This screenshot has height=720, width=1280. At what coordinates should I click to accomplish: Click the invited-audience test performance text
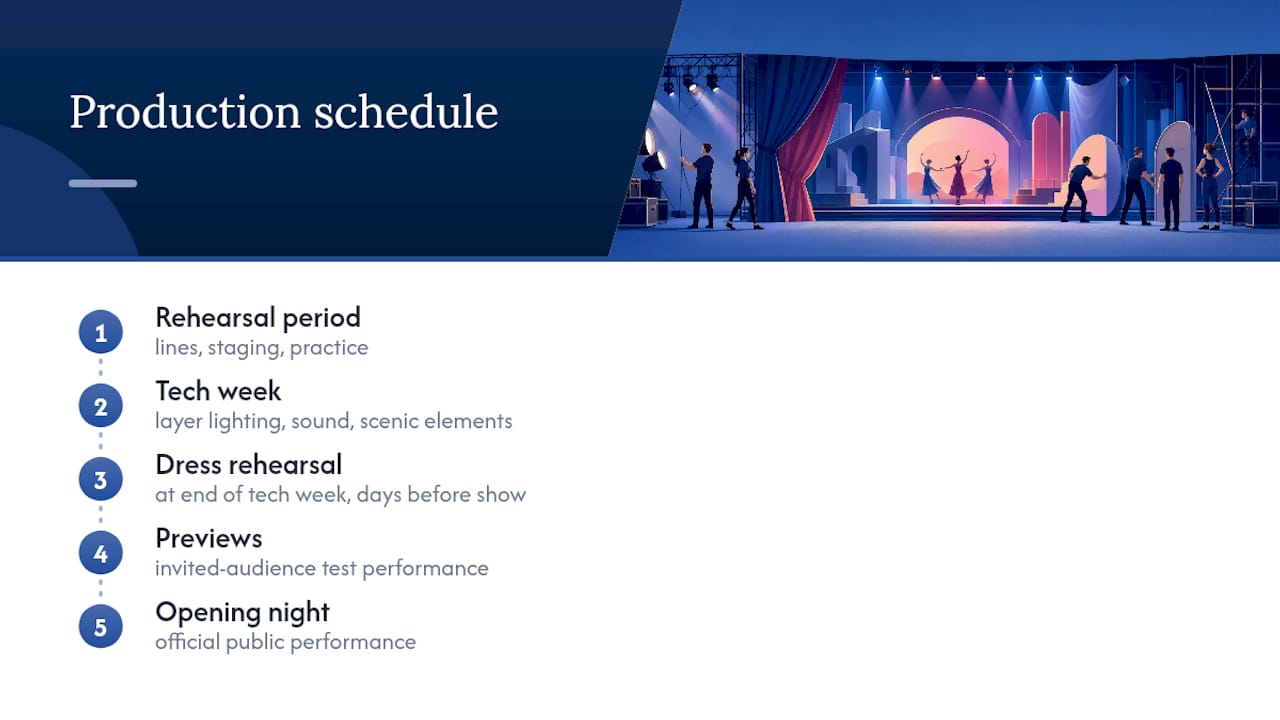[x=321, y=568]
